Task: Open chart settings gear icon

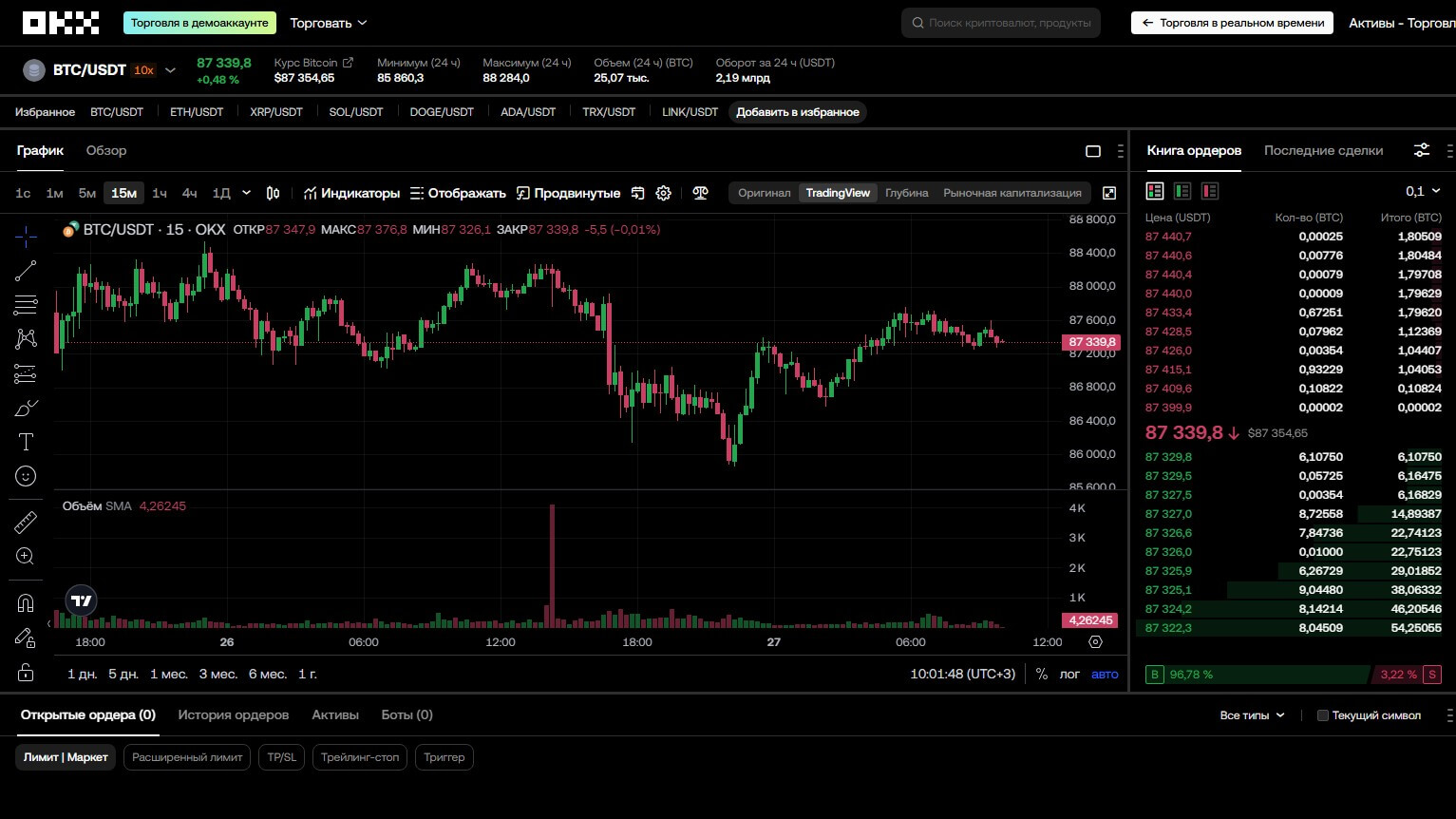Action: point(664,193)
